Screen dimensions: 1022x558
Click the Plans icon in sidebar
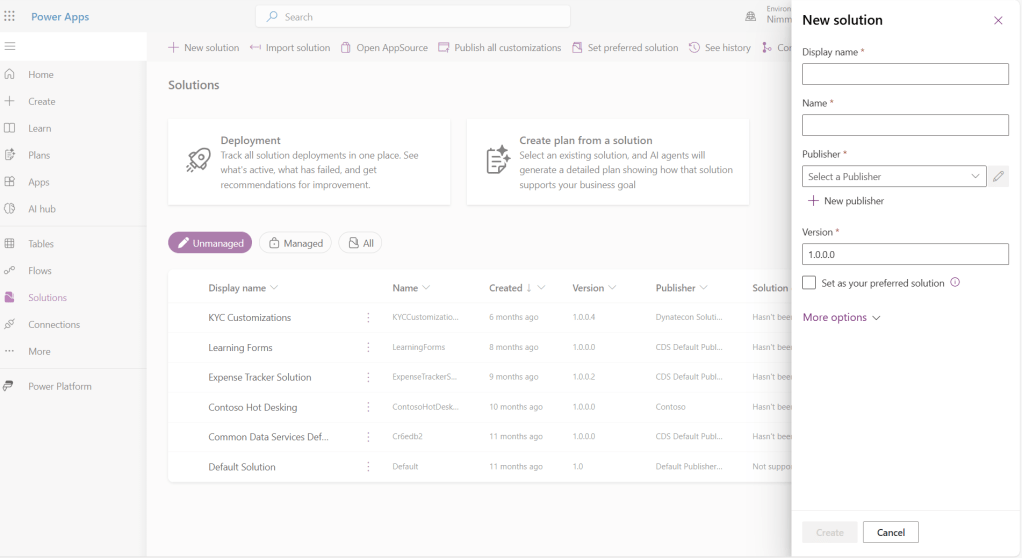click(10, 155)
